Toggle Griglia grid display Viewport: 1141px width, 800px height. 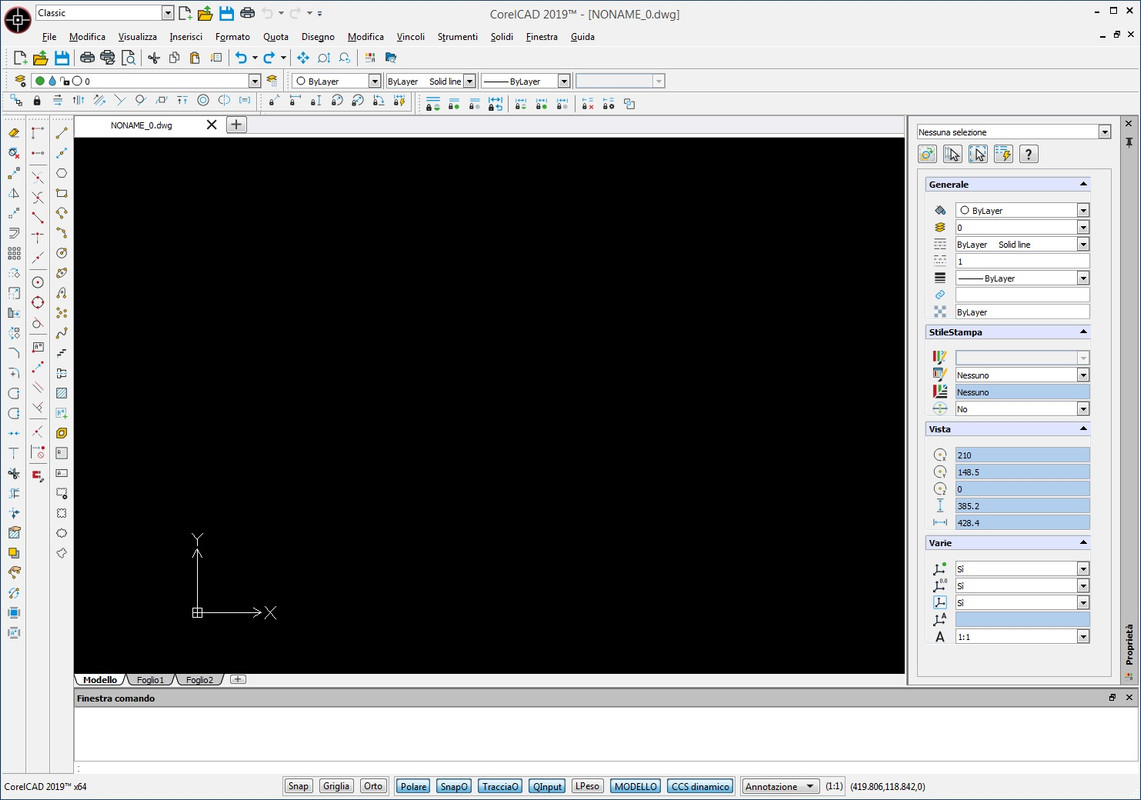(x=336, y=786)
